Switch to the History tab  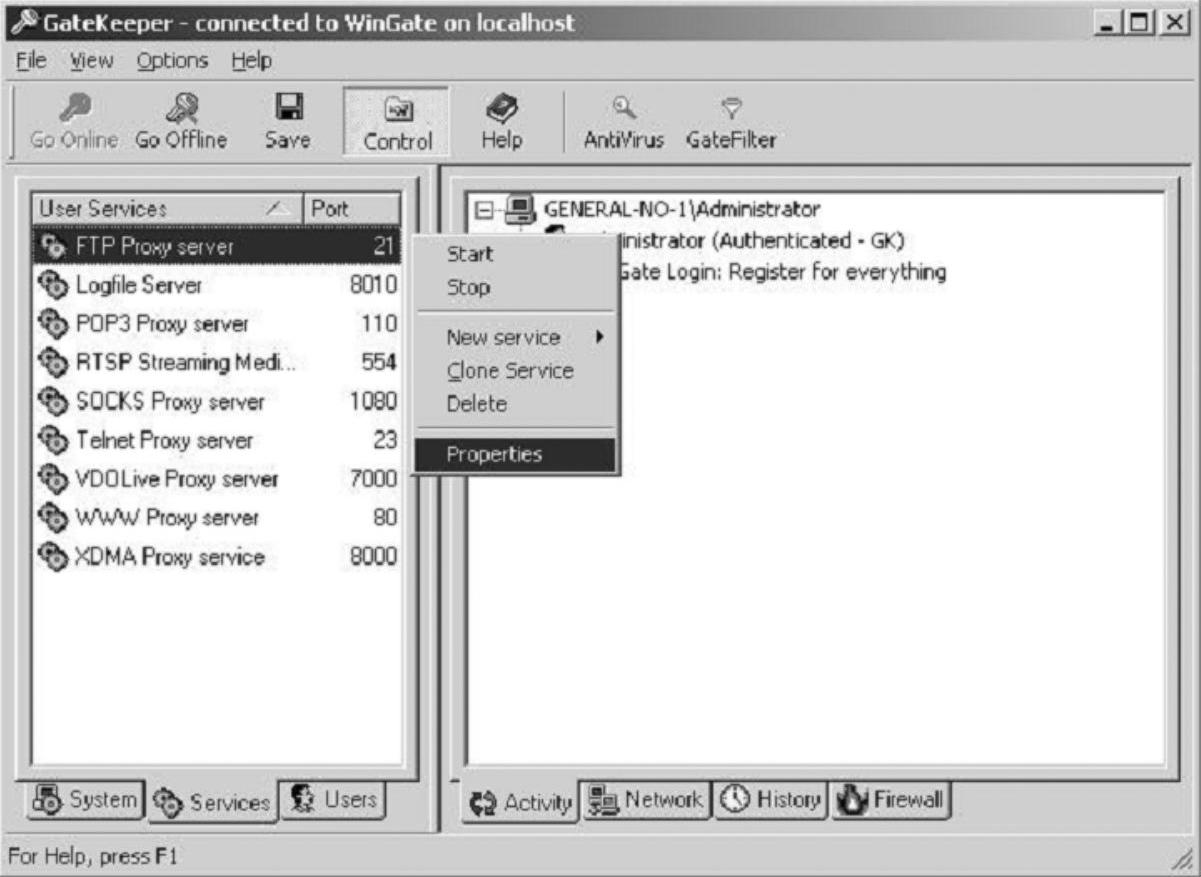click(x=770, y=799)
